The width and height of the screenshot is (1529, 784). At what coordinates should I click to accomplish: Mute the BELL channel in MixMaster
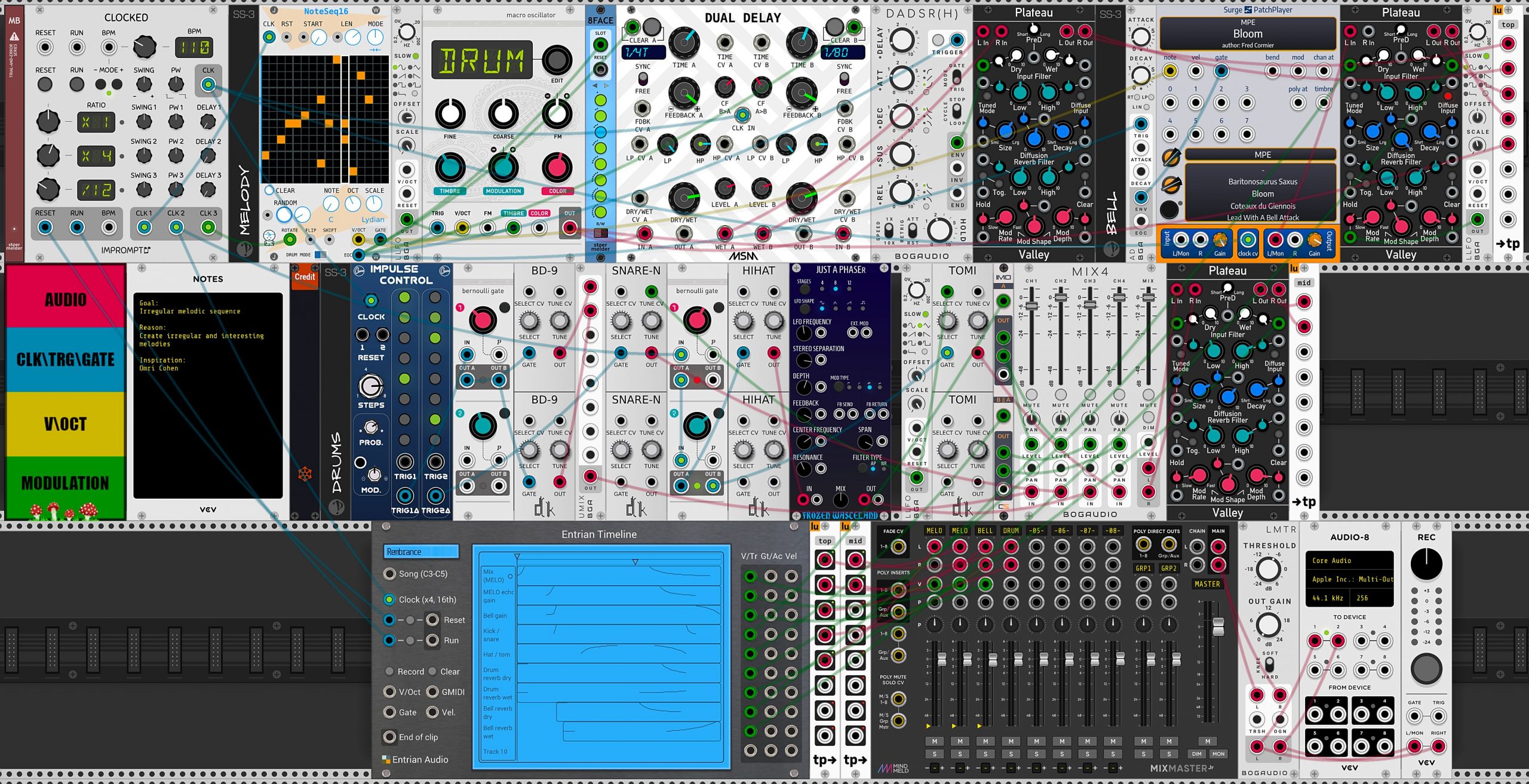(985, 741)
